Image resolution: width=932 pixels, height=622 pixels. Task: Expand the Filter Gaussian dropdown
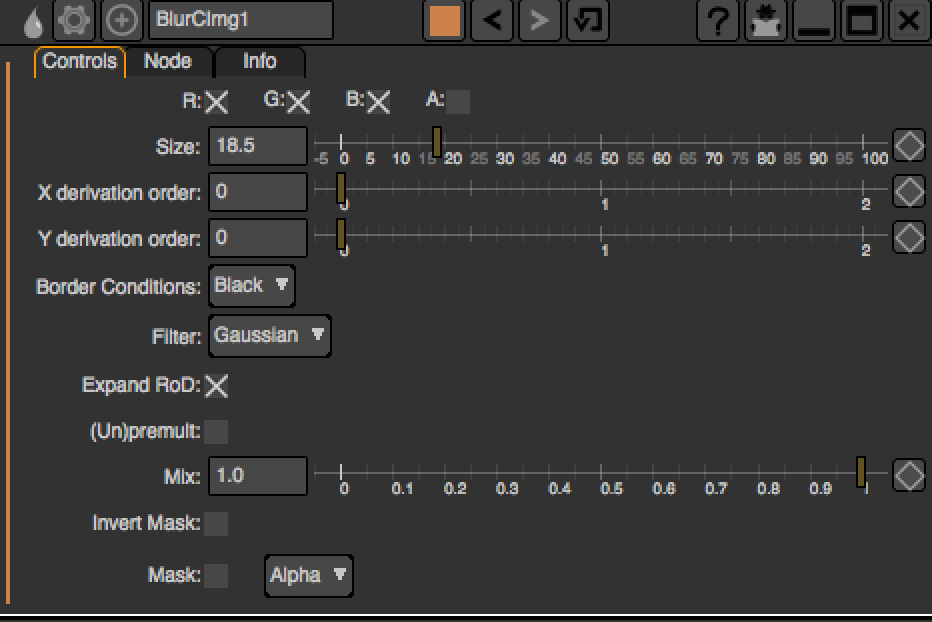(x=269, y=336)
